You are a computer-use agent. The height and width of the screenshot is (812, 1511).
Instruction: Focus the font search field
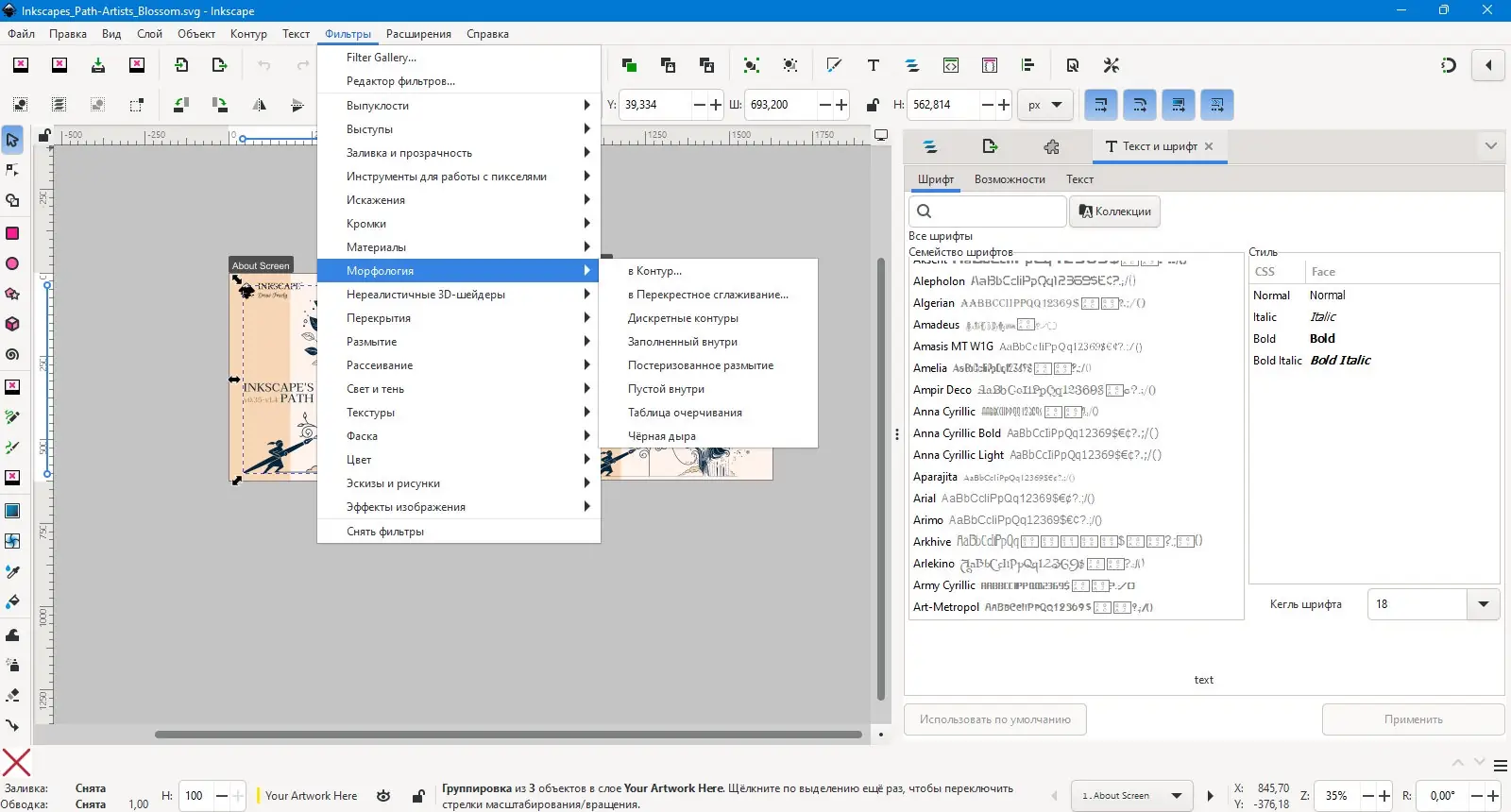(x=988, y=211)
